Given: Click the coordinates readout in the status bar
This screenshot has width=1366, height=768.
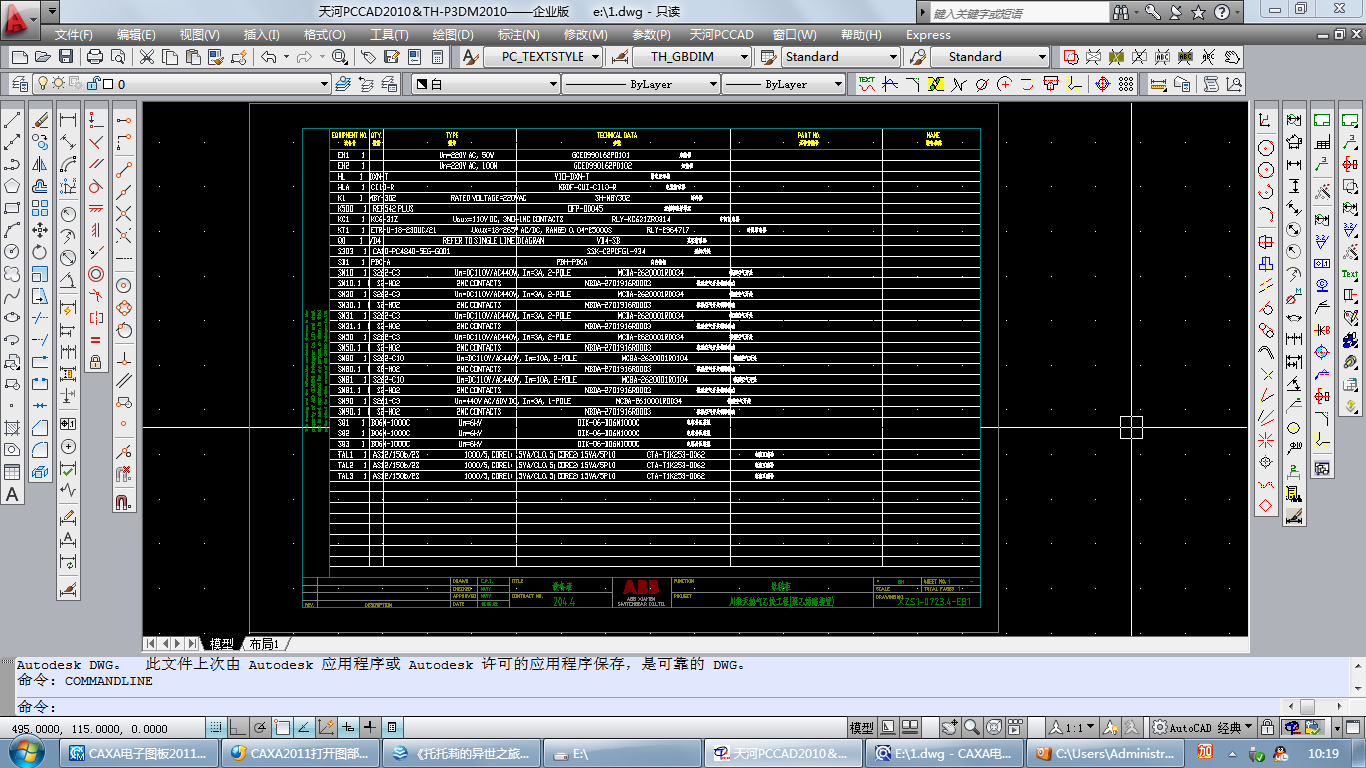Looking at the screenshot, I should pos(90,729).
